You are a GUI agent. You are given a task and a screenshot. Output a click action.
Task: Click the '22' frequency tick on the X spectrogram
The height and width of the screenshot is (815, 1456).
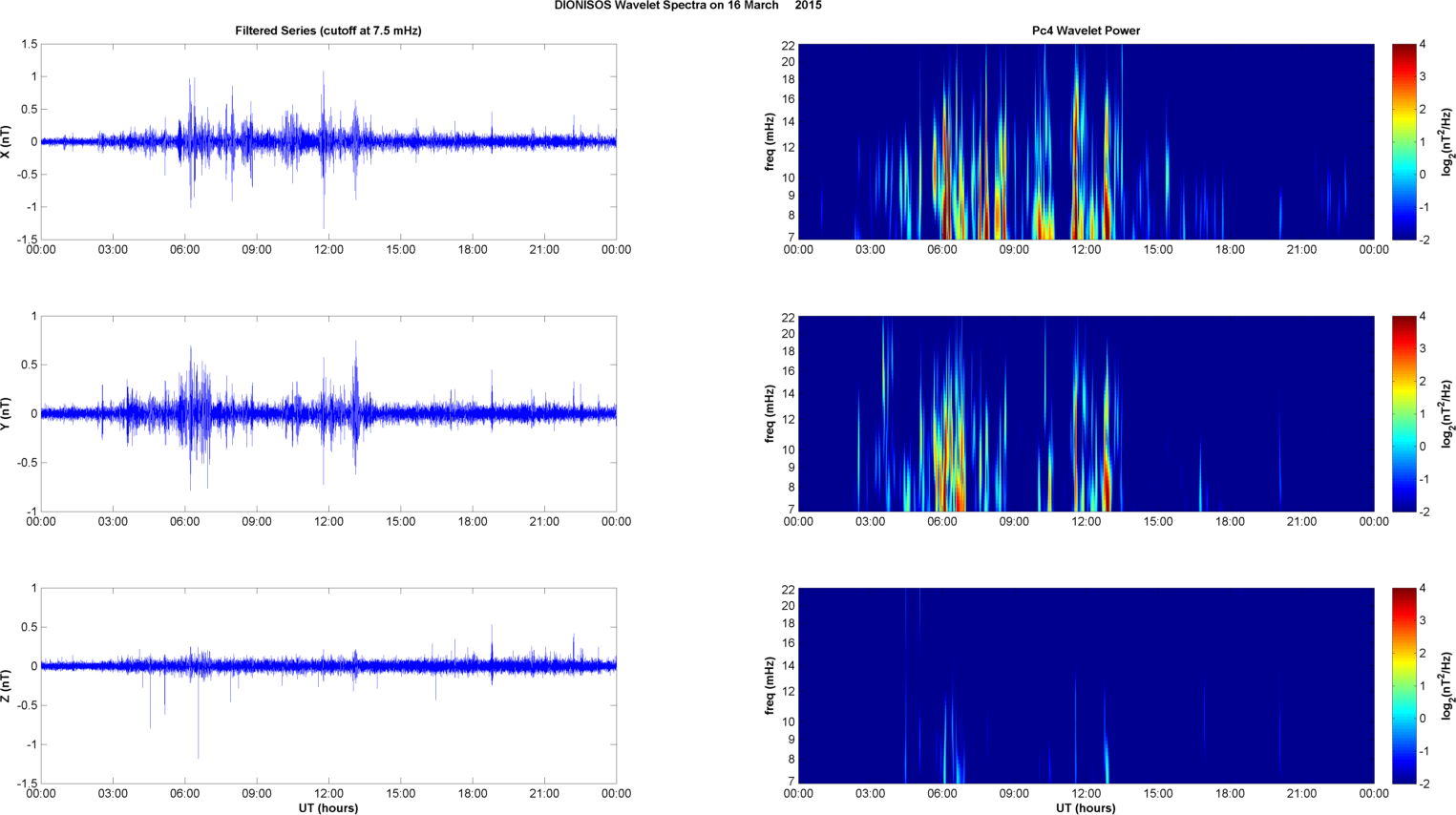pyautogui.click(x=788, y=45)
